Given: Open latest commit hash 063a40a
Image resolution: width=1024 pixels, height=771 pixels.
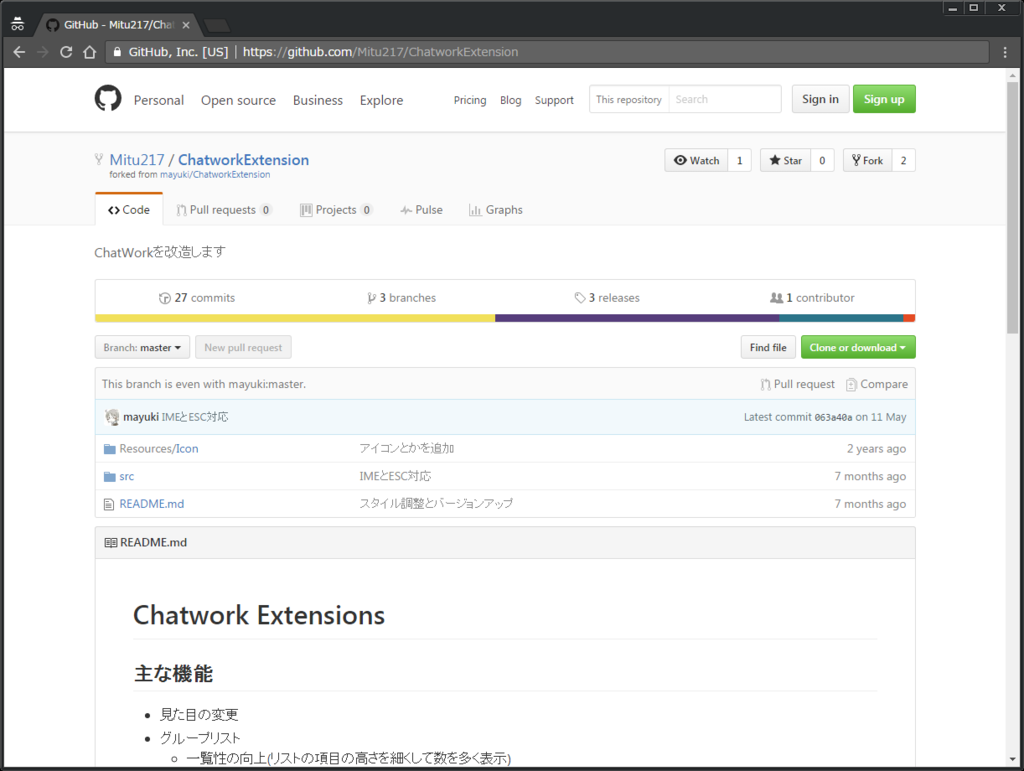Looking at the screenshot, I should [x=833, y=418].
